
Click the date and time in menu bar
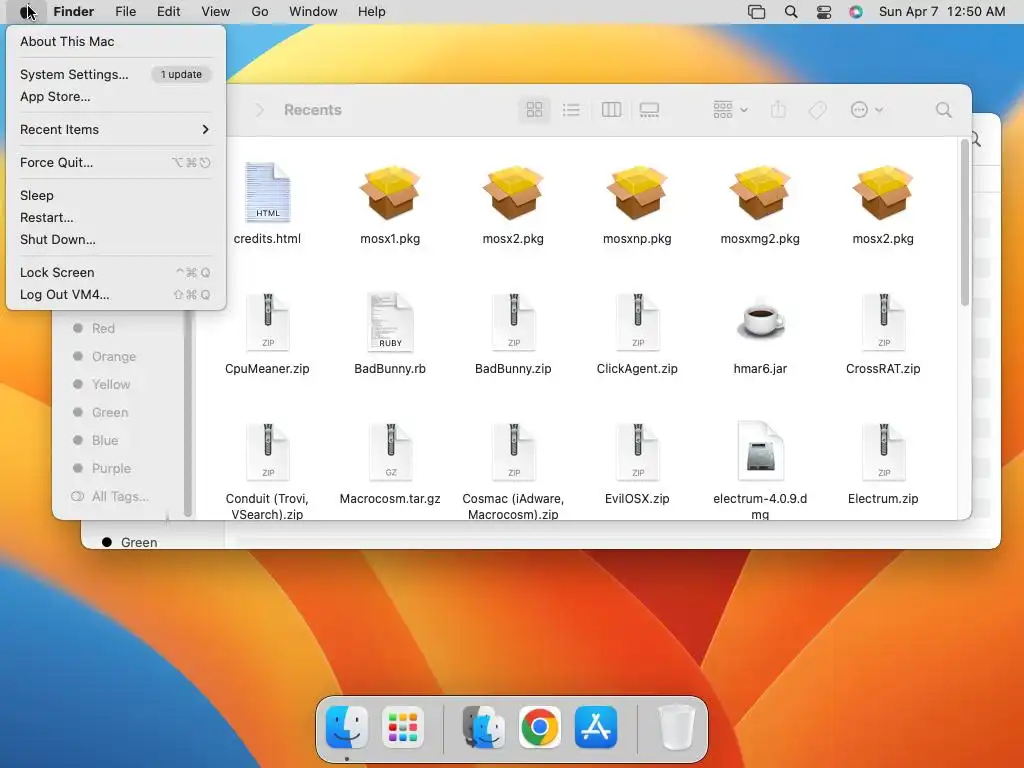942,12
